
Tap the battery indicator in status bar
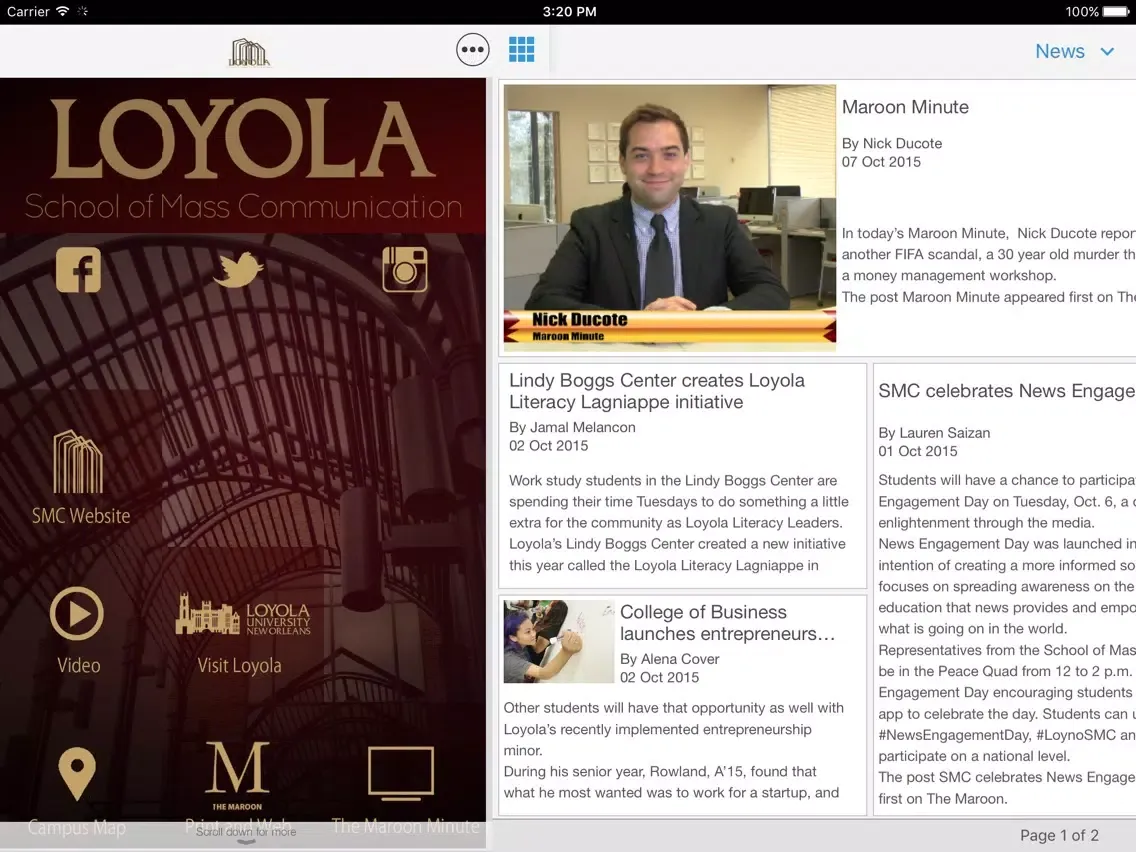click(1114, 12)
